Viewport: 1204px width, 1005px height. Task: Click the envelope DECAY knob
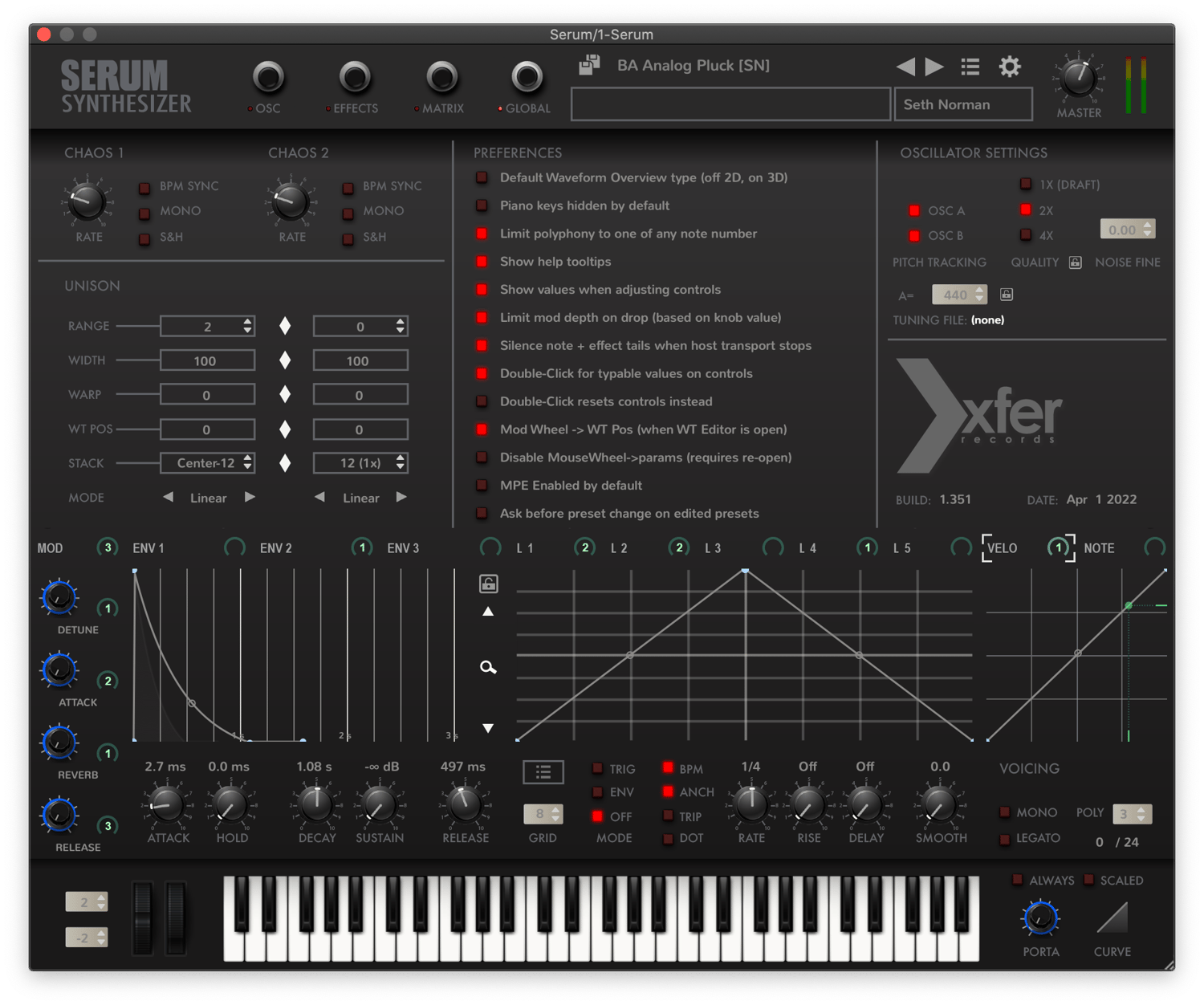point(316,804)
